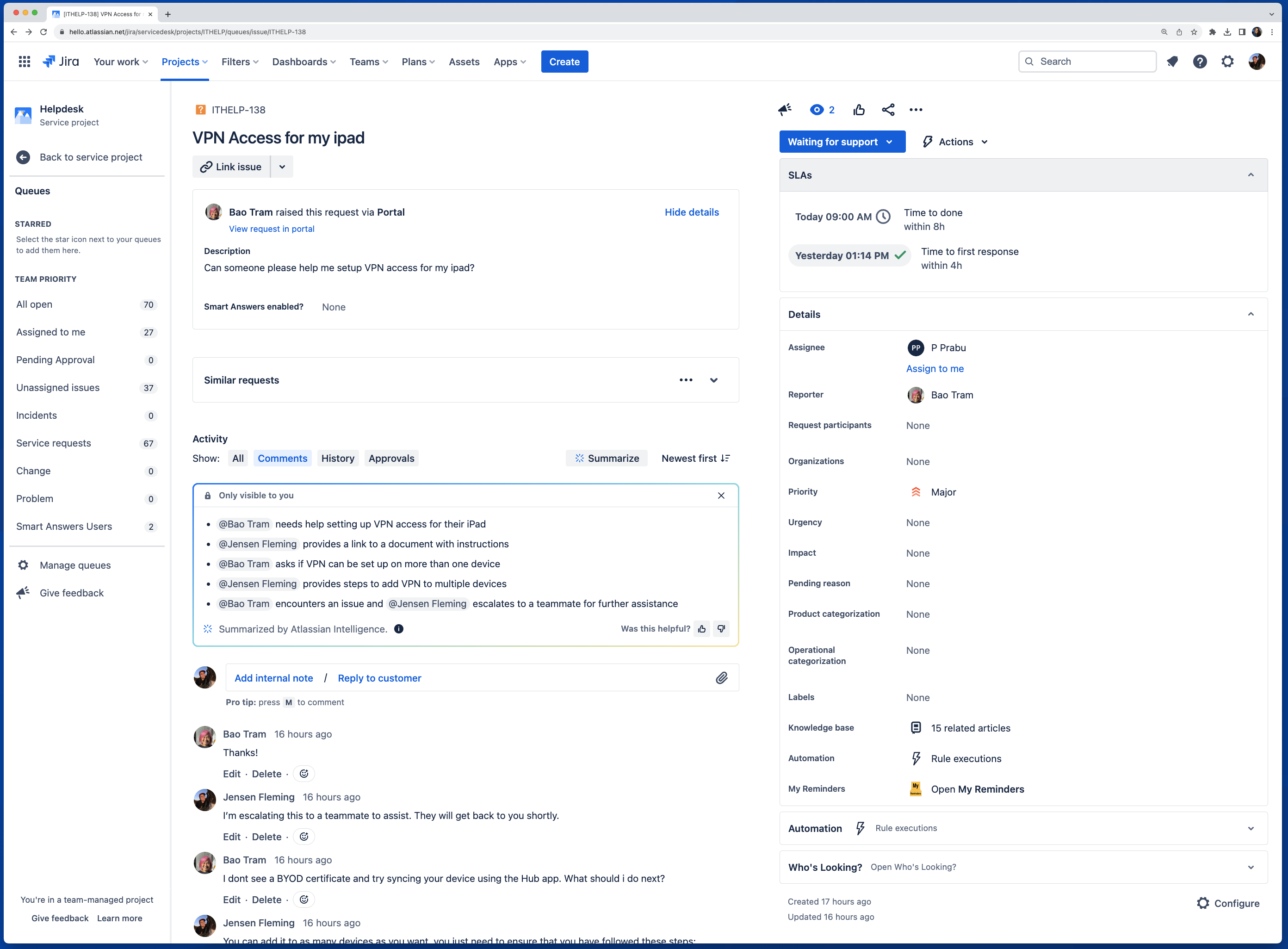Open the Projects menu
Screen dimensions: 1288x949
click(x=184, y=62)
